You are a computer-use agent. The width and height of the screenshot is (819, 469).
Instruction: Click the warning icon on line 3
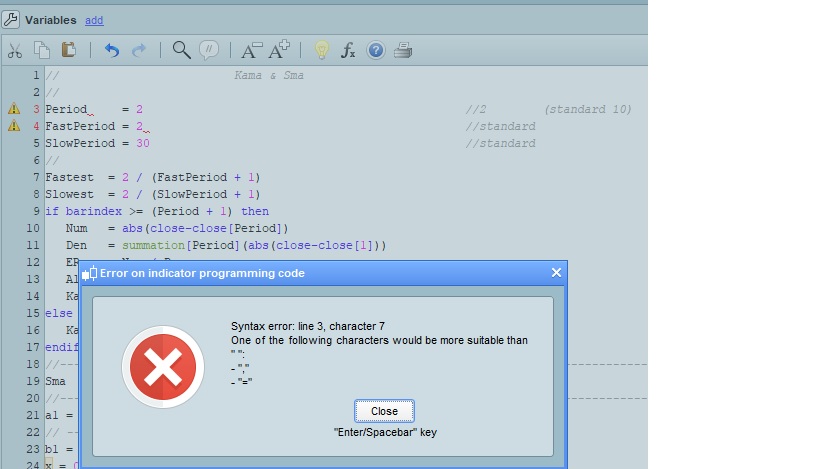pyautogui.click(x=14, y=109)
